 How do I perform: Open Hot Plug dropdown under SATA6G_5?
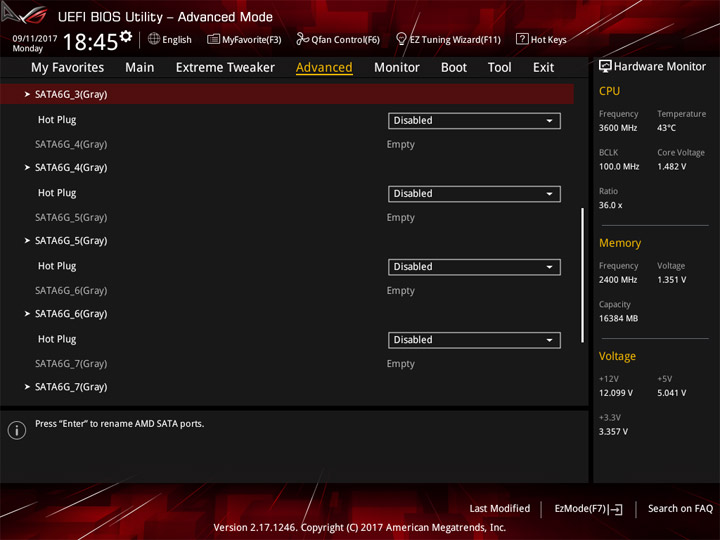474,267
